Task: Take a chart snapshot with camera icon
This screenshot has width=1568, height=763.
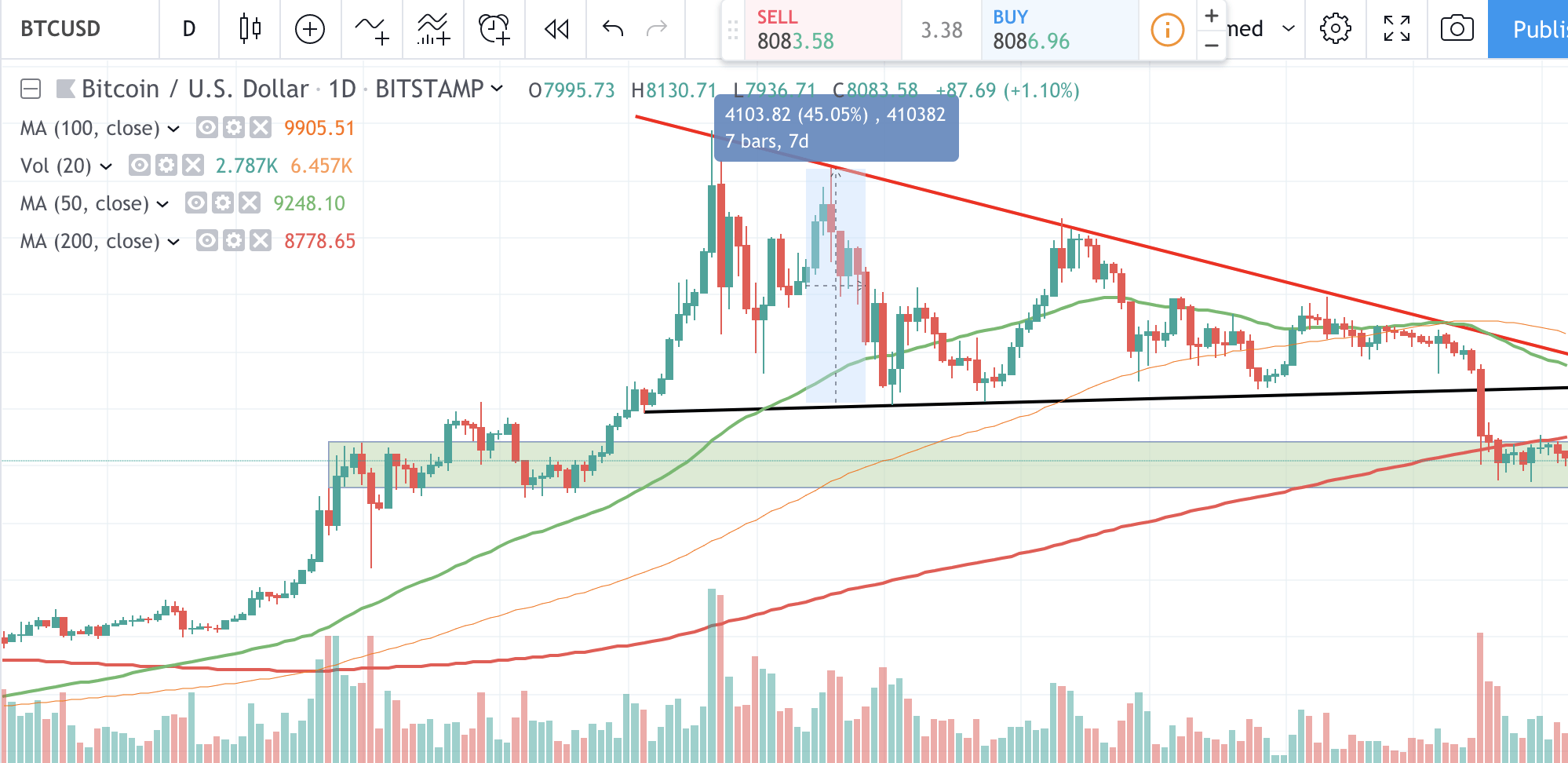Action: coord(1457,29)
